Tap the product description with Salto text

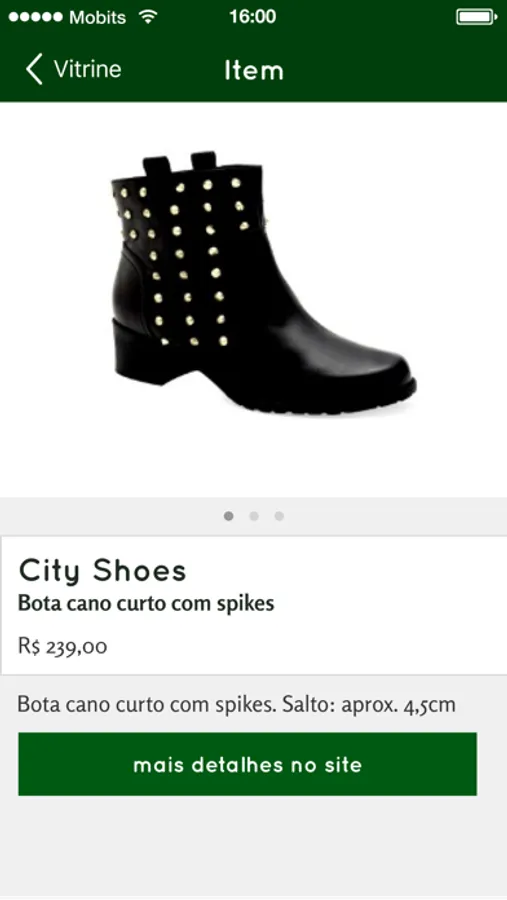(237, 704)
